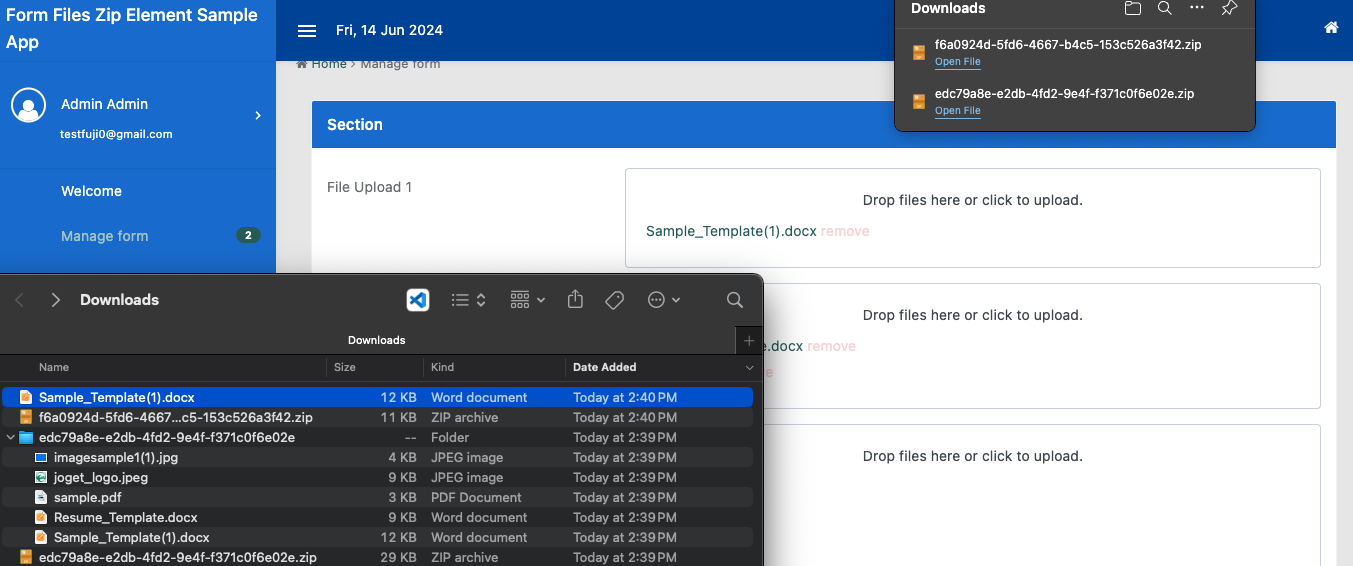This screenshot has height=566, width=1353.
Task: Click the tag icon in Finder toolbar
Action: coord(615,300)
